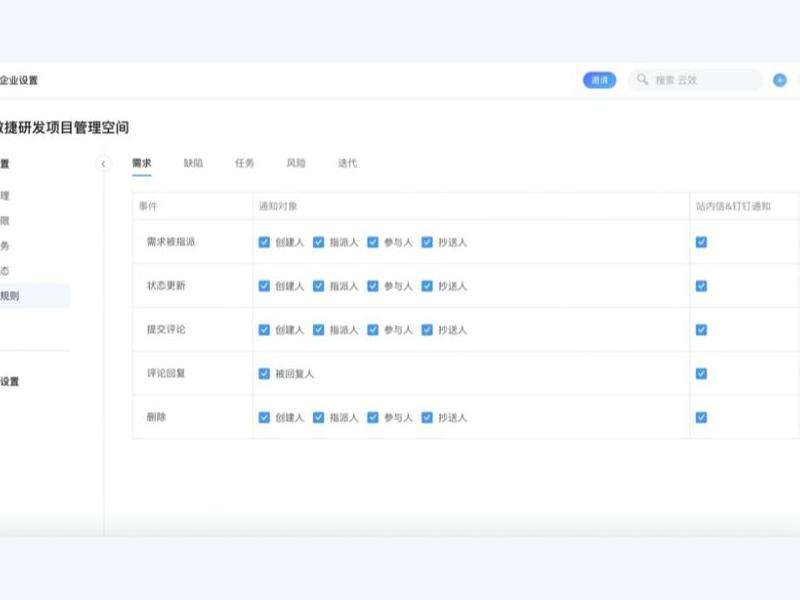Collapse the settings sidebar using the left chevron
This screenshot has height=600, width=800.
pos(101,163)
